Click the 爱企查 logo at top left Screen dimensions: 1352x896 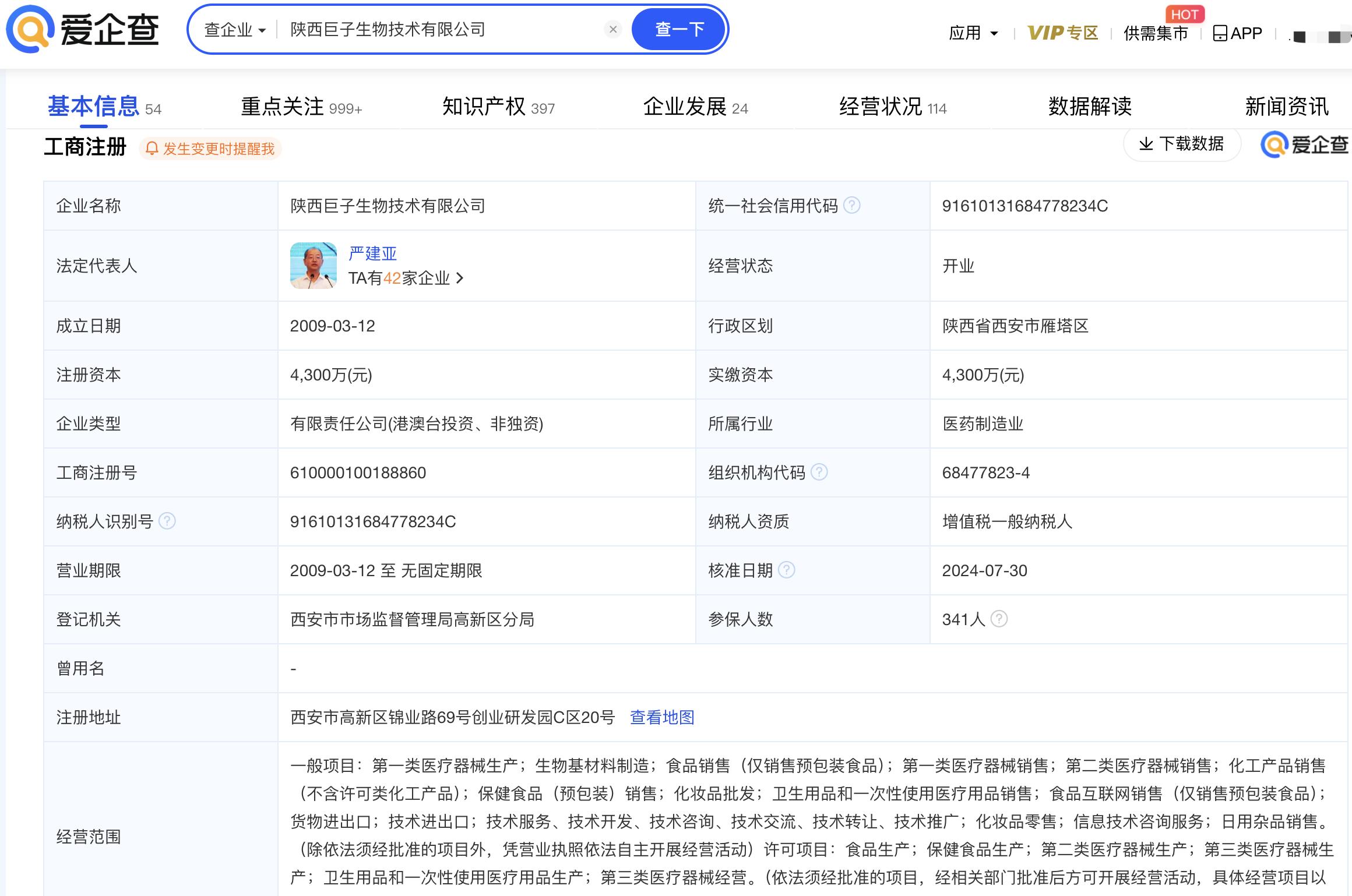tap(83, 29)
